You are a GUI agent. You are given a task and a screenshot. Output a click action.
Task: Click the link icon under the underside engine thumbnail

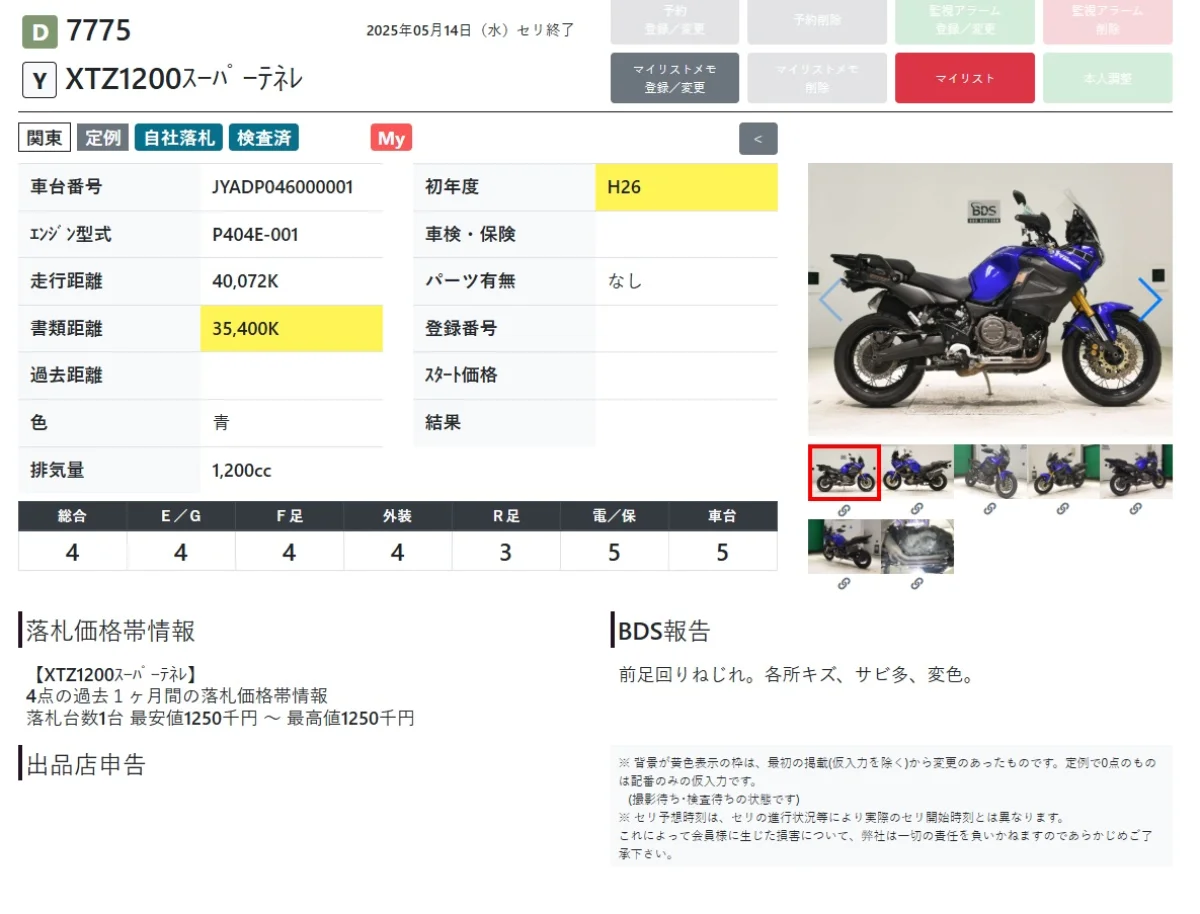916,584
